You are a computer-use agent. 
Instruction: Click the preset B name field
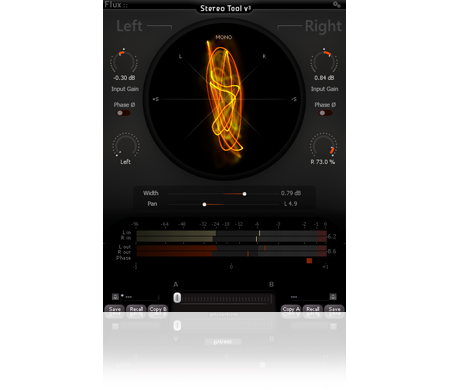(309, 297)
